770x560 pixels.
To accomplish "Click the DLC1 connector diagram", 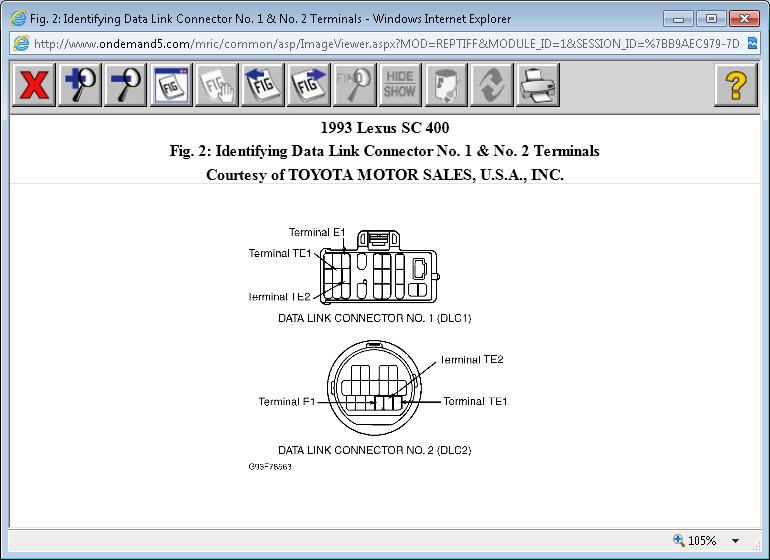I will tap(379, 266).
